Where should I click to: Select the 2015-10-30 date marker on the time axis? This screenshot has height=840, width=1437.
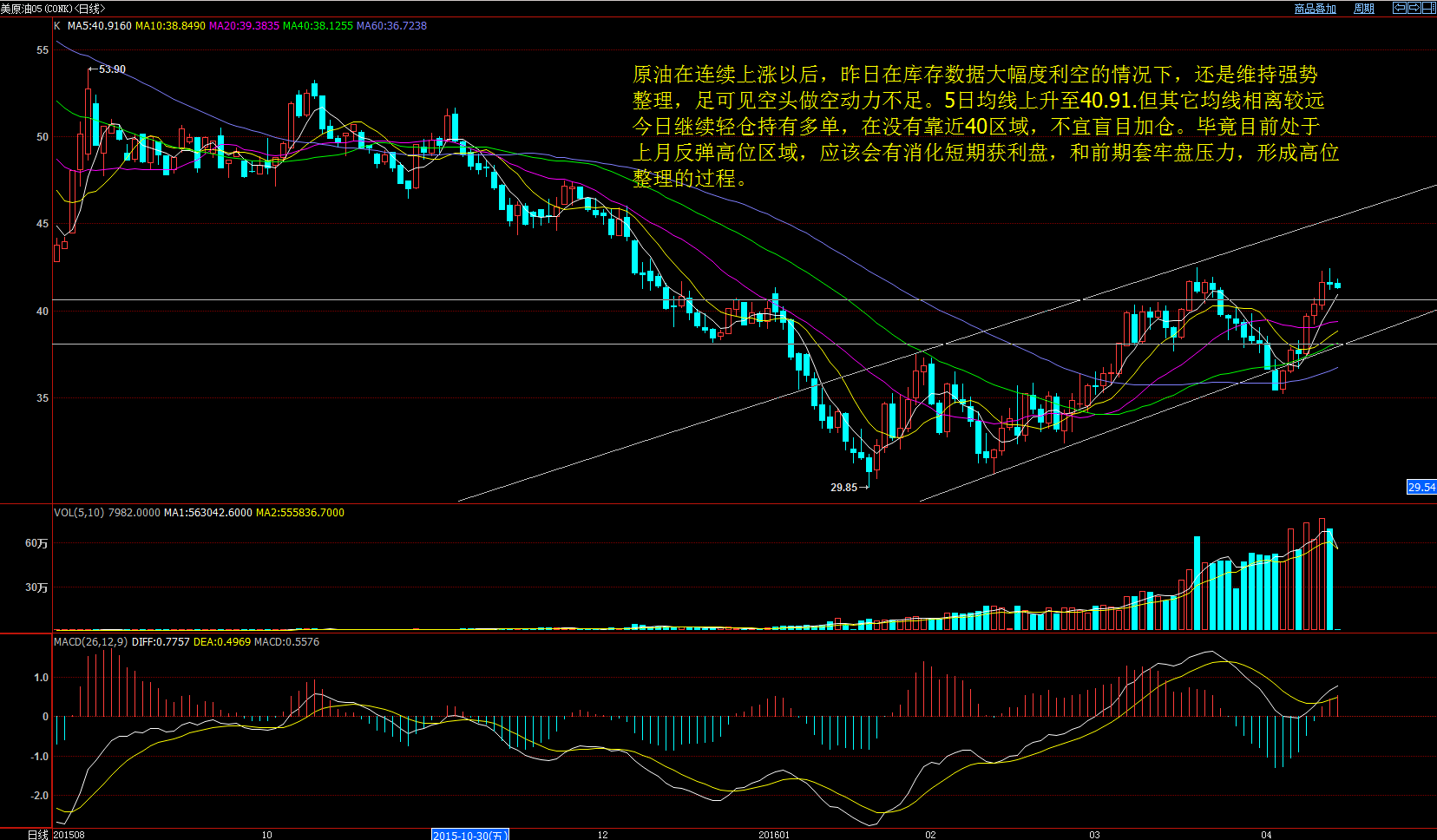point(469,835)
